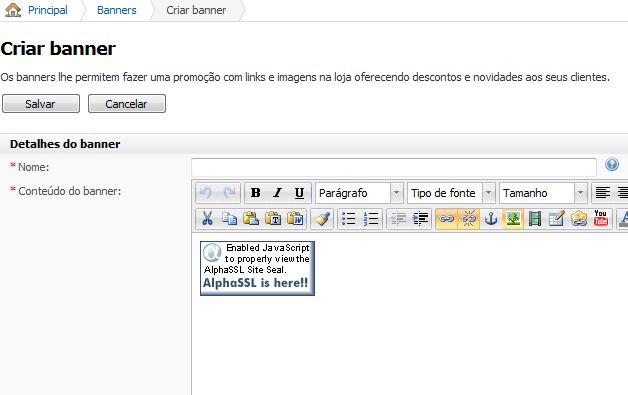Insert a bulleted list
The image size is (628, 395).
click(348, 219)
